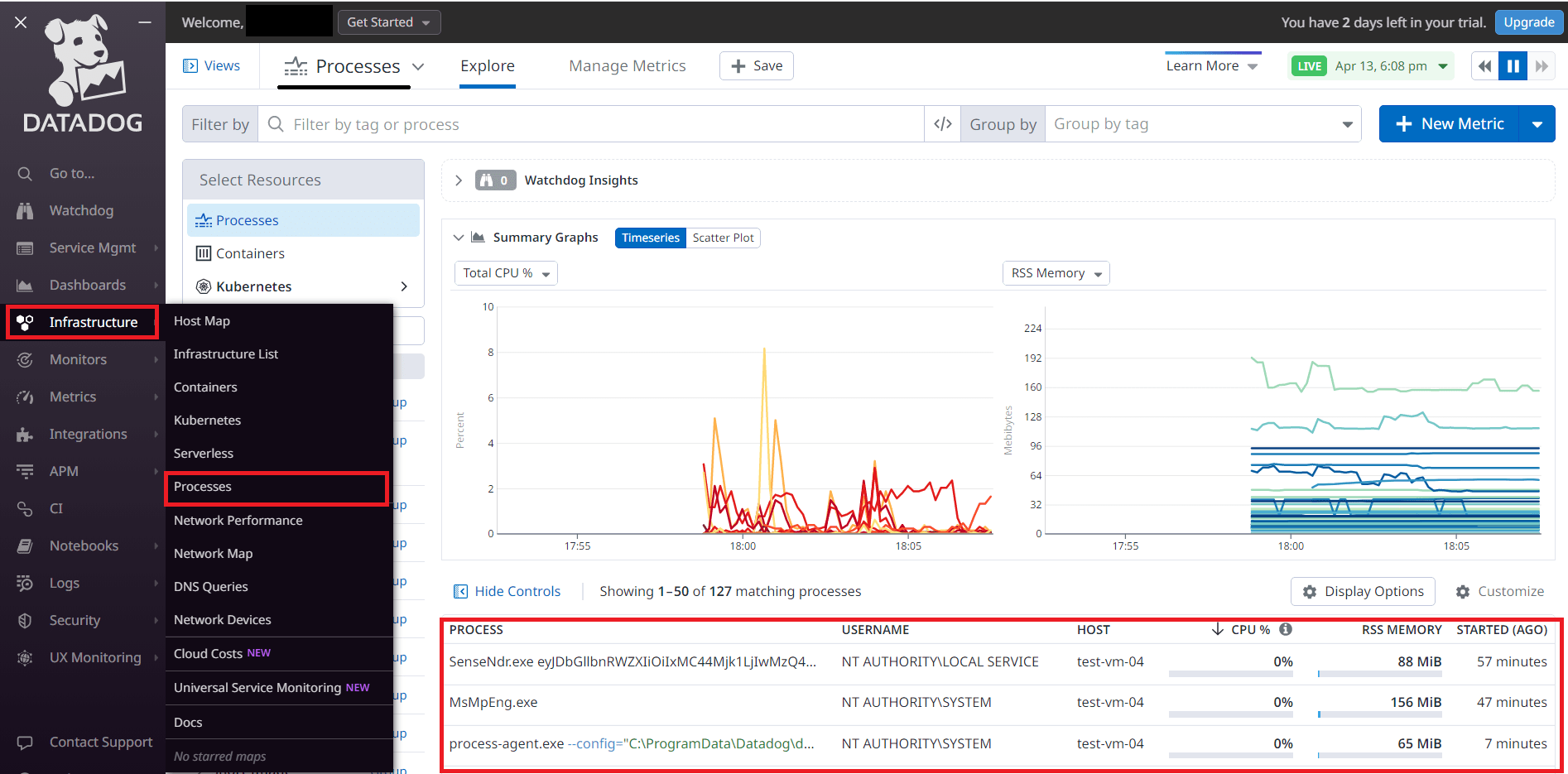The height and width of the screenshot is (774, 1568).
Task: Close the sidebar with the X icon
Action: (21, 22)
